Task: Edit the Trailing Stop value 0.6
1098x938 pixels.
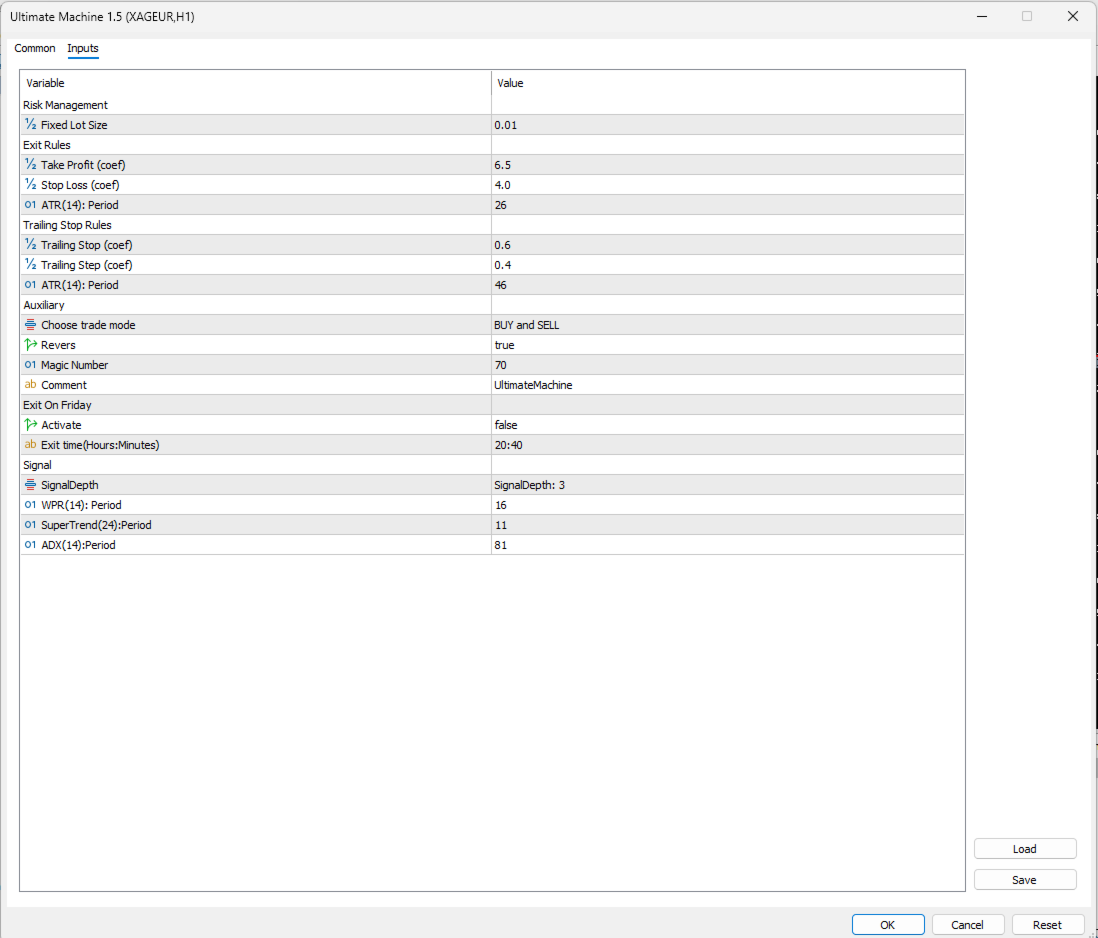Action: point(728,245)
